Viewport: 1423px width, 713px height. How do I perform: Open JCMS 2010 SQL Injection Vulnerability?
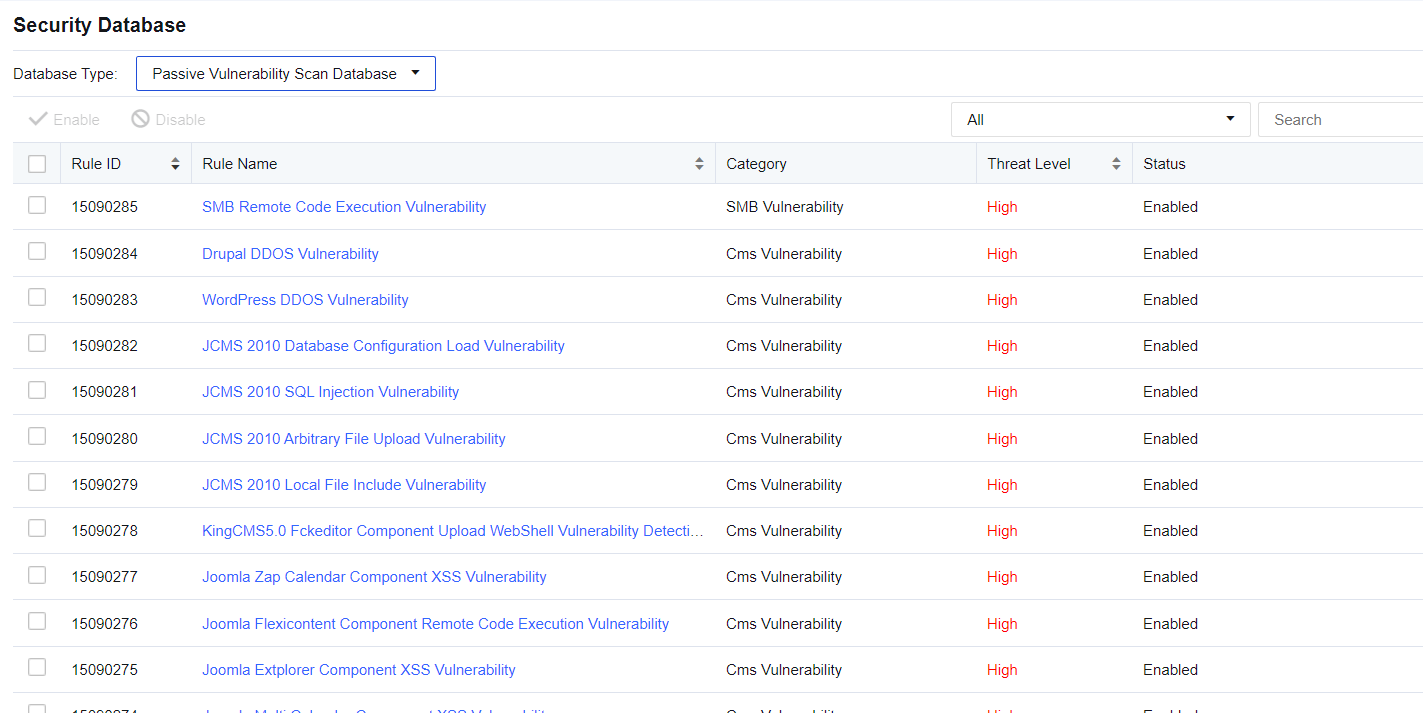point(330,392)
